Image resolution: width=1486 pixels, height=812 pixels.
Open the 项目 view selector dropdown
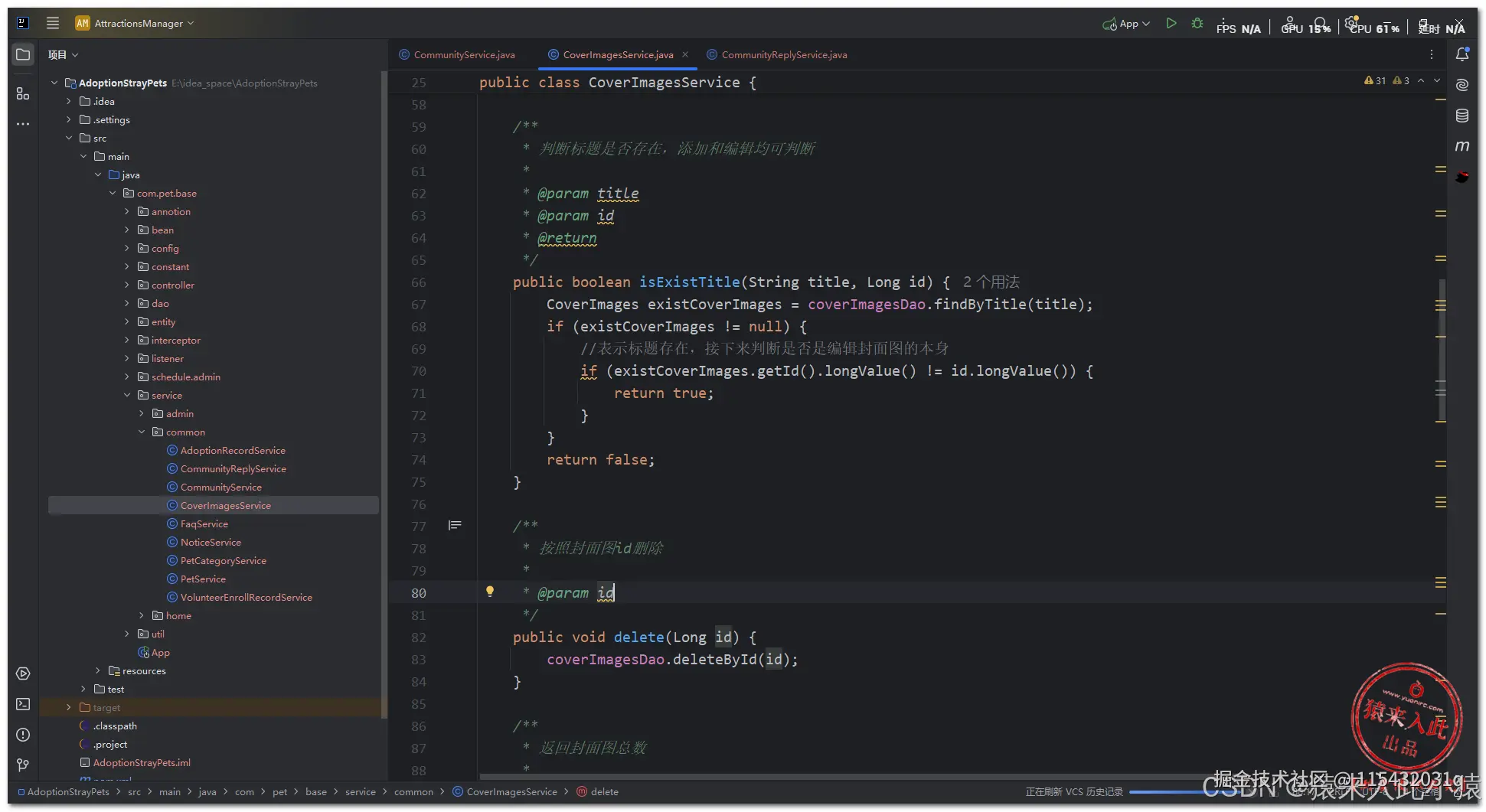tap(64, 54)
